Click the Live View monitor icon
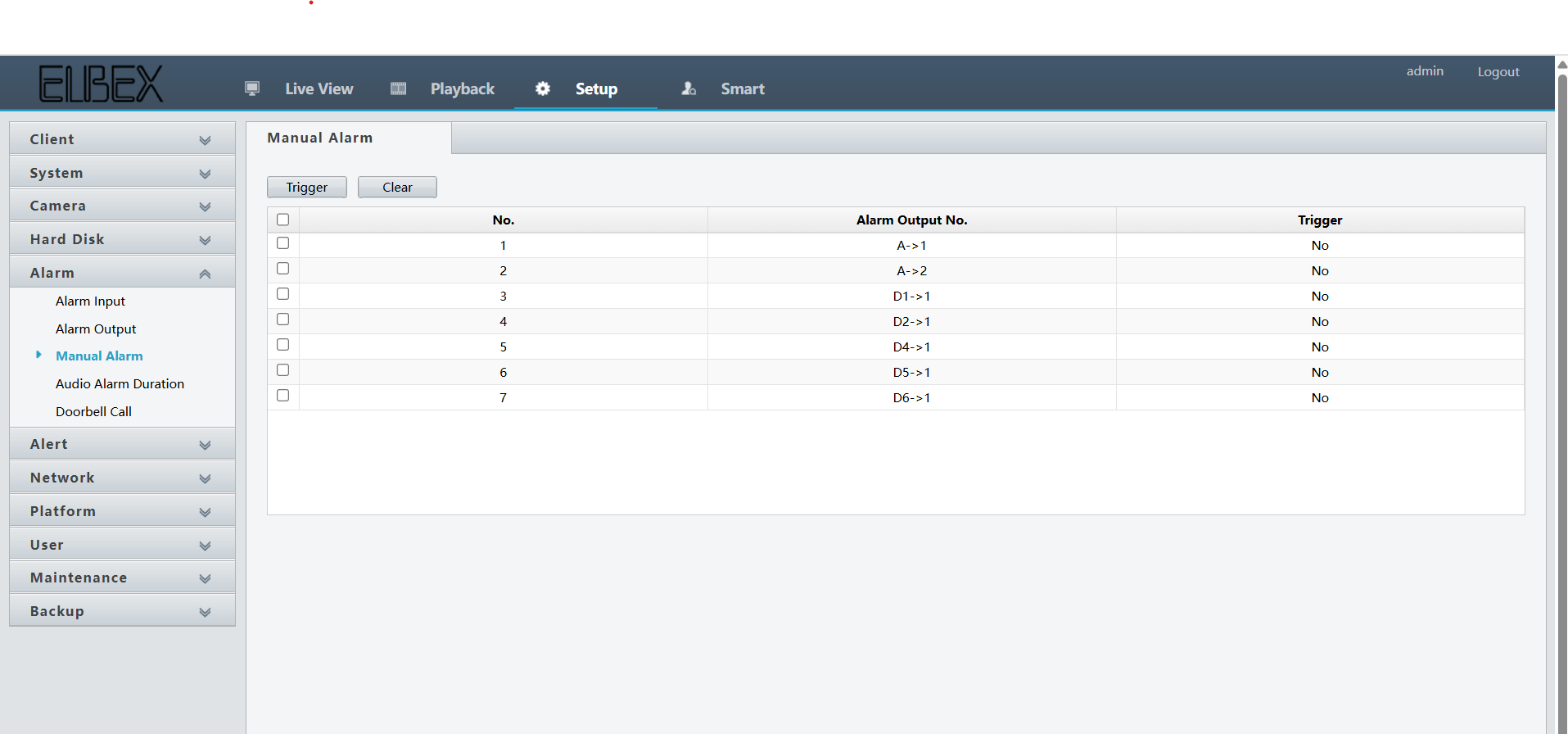Screen dimensions: 1568x734 pyautogui.click(x=252, y=88)
